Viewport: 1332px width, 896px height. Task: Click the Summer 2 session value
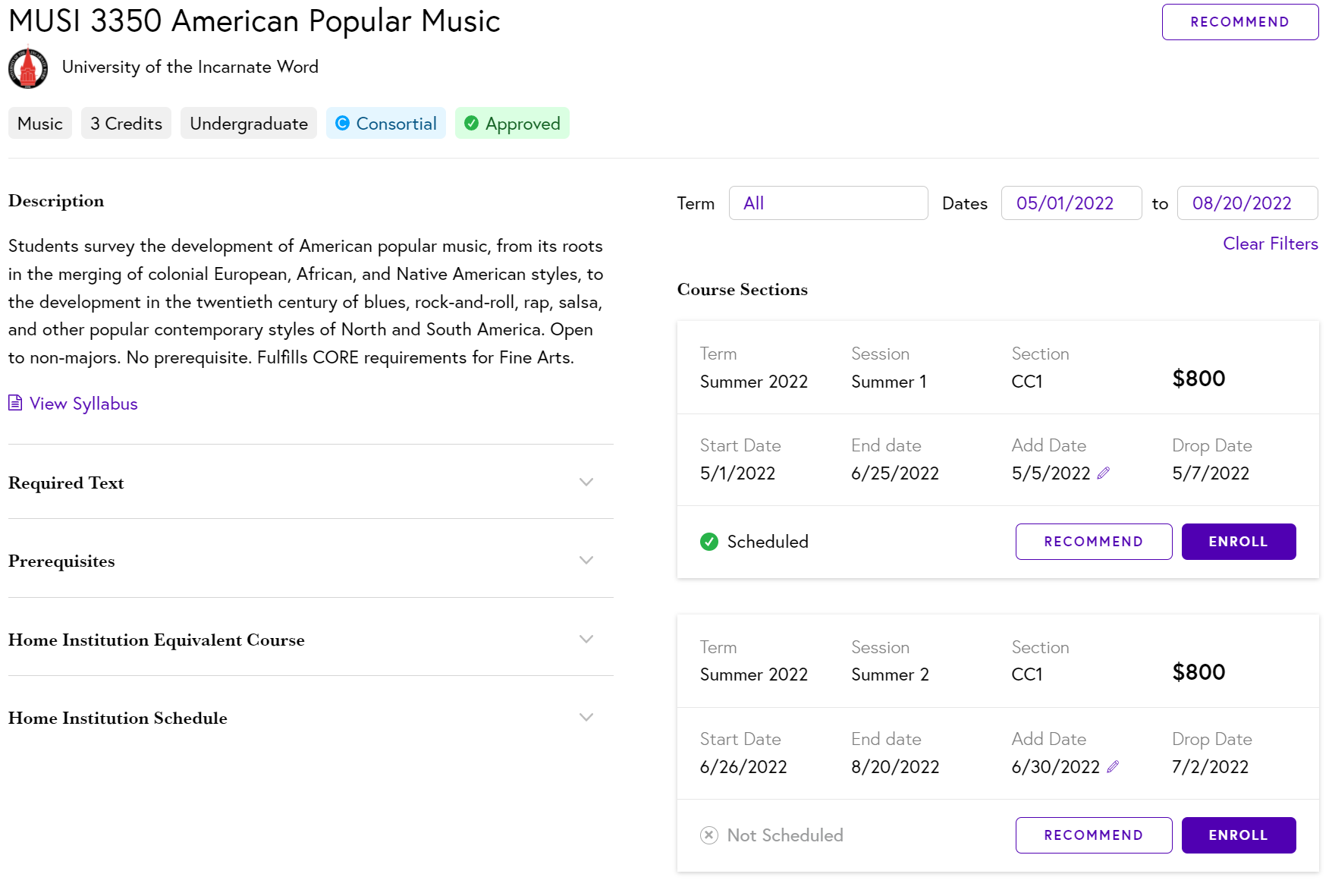[x=890, y=674]
